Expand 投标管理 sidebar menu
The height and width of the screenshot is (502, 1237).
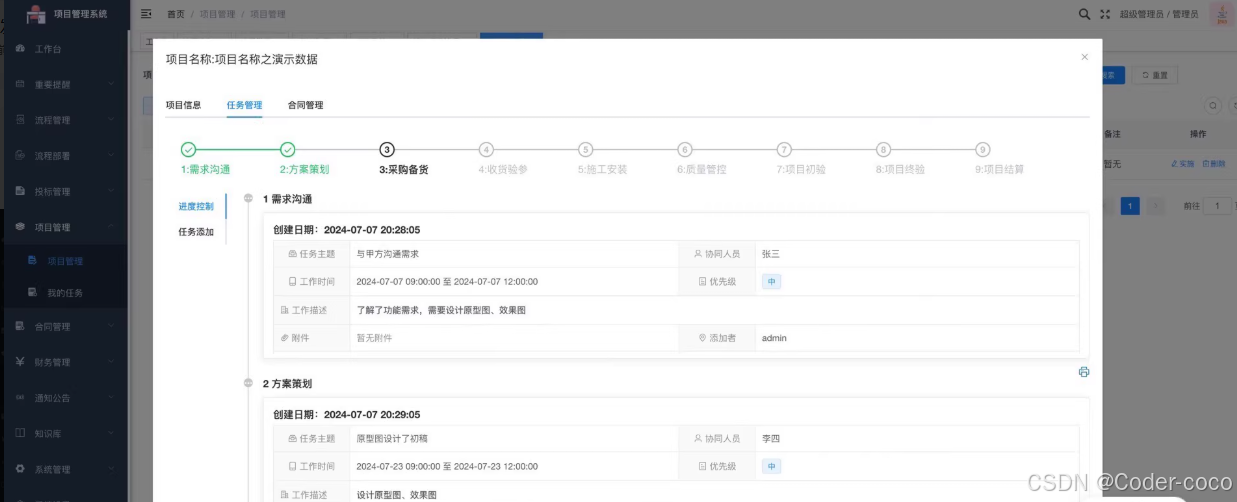pos(64,191)
